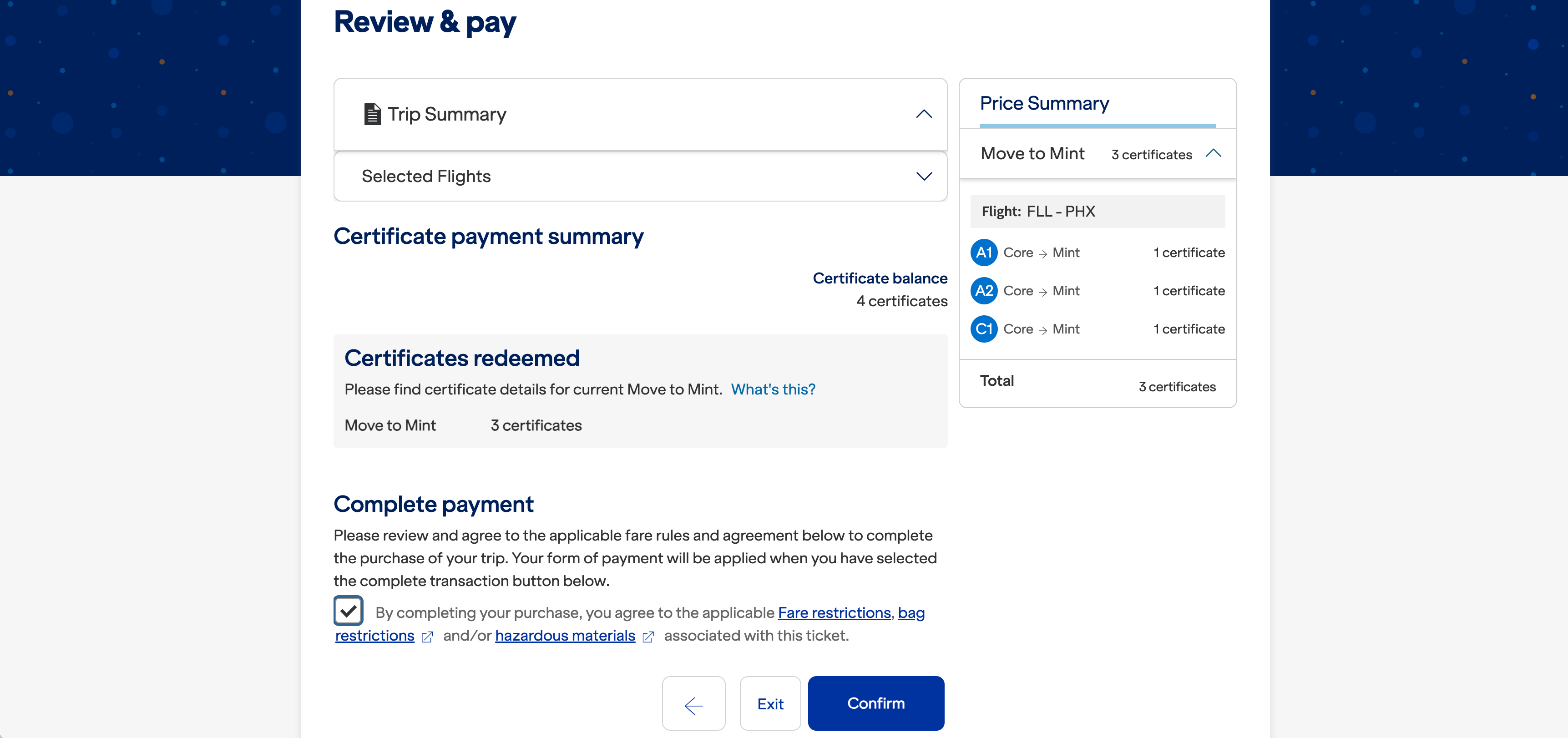Click the arrow between Core and Mint for A1
Viewport: 1568px width, 738px height.
pos(1043,254)
